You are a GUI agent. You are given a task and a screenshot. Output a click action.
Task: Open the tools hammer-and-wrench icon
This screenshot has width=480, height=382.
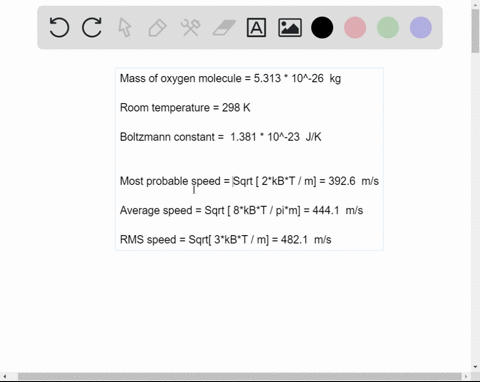pyautogui.click(x=190, y=27)
